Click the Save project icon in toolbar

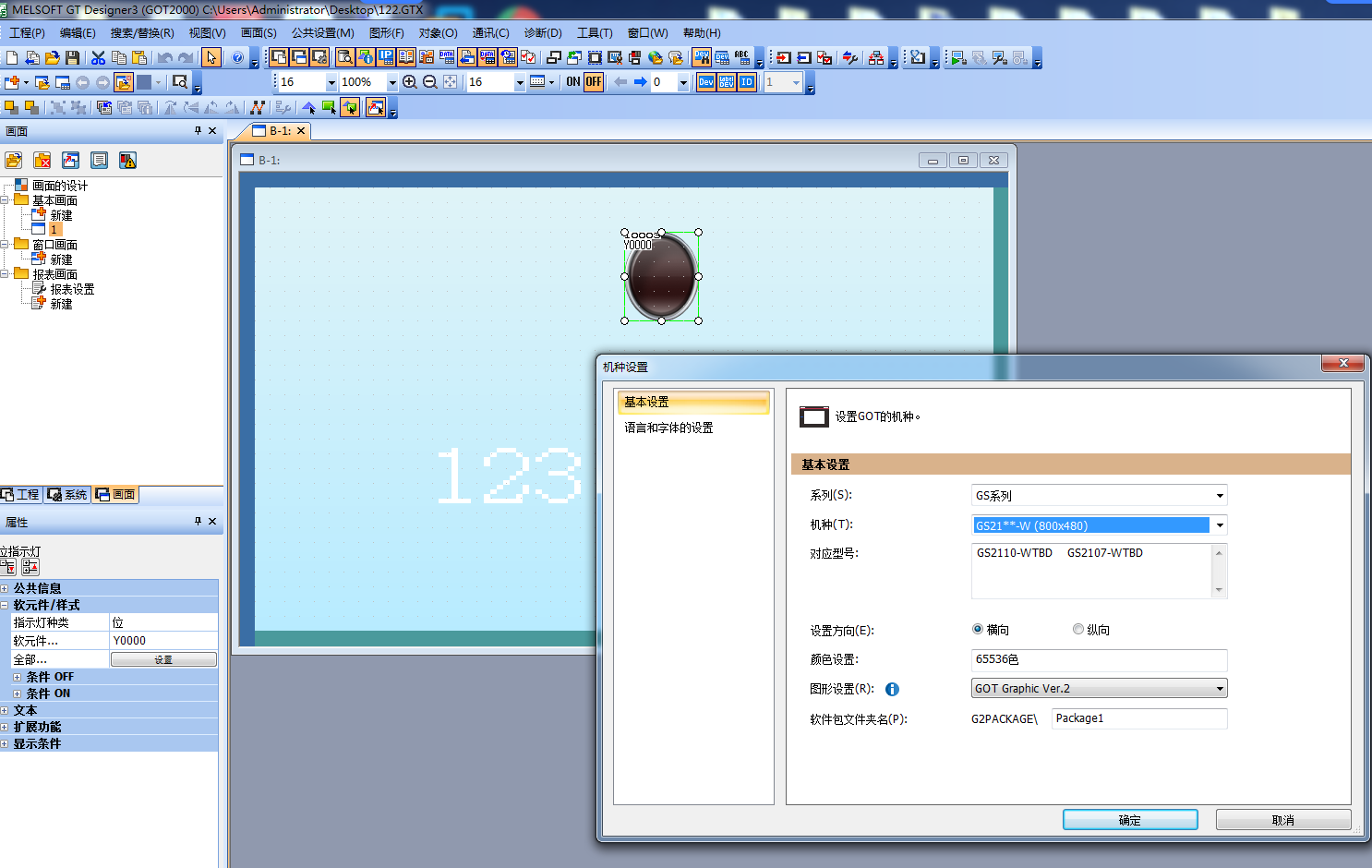[73, 57]
